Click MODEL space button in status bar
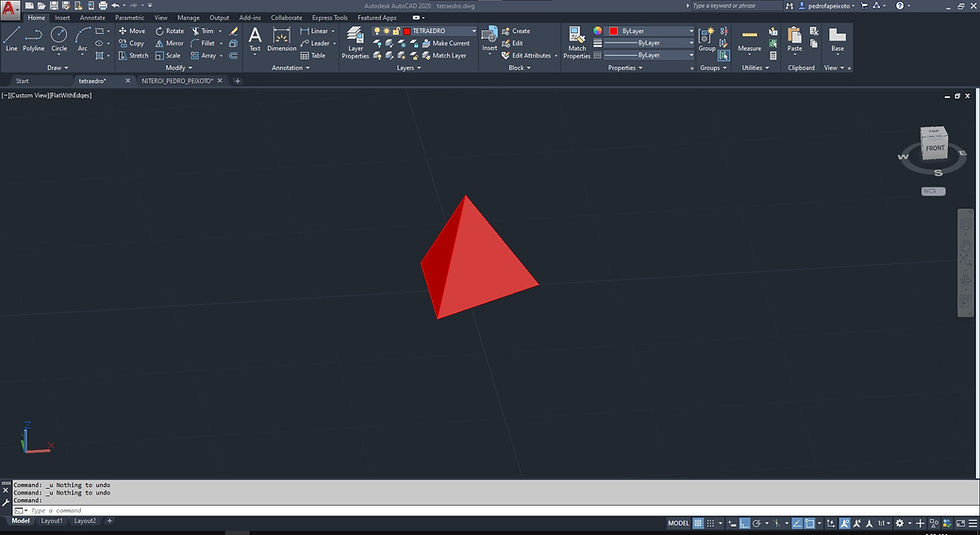Viewport: 980px width, 535px height. pyautogui.click(x=678, y=523)
